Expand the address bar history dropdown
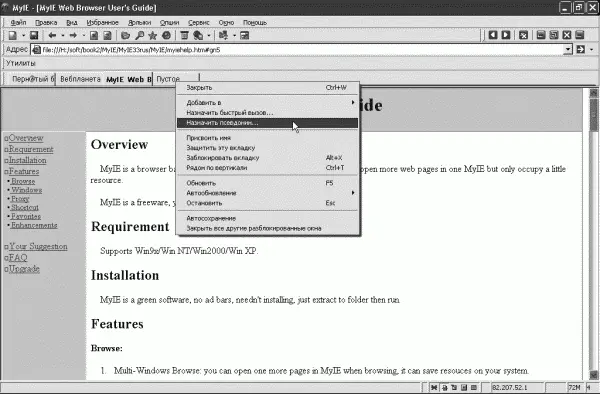600x394 pixels. [x=568, y=49]
